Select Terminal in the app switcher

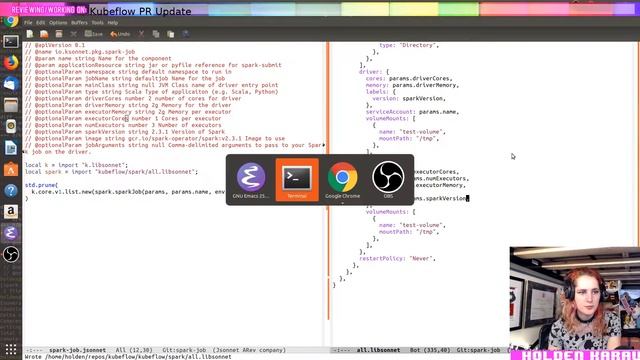tap(297, 180)
